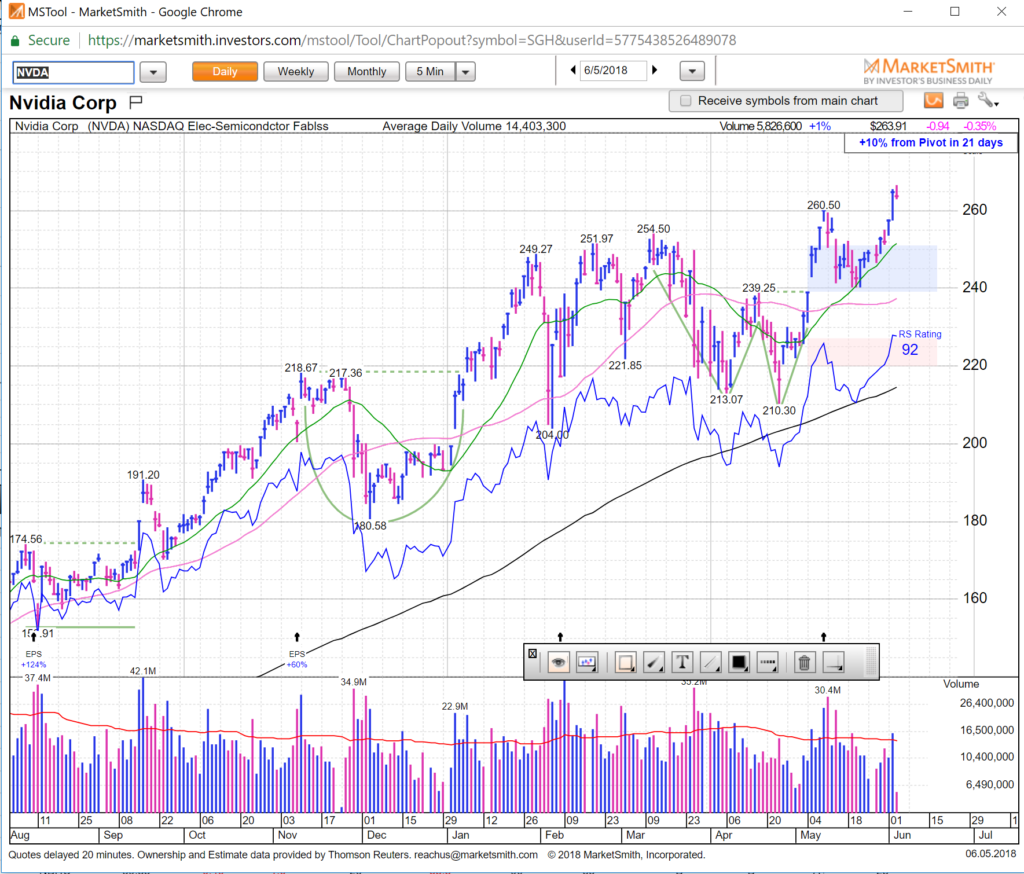Click the MarketSmith logo
The image size is (1024, 874).
pyautogui.click(x=928, y=71)
